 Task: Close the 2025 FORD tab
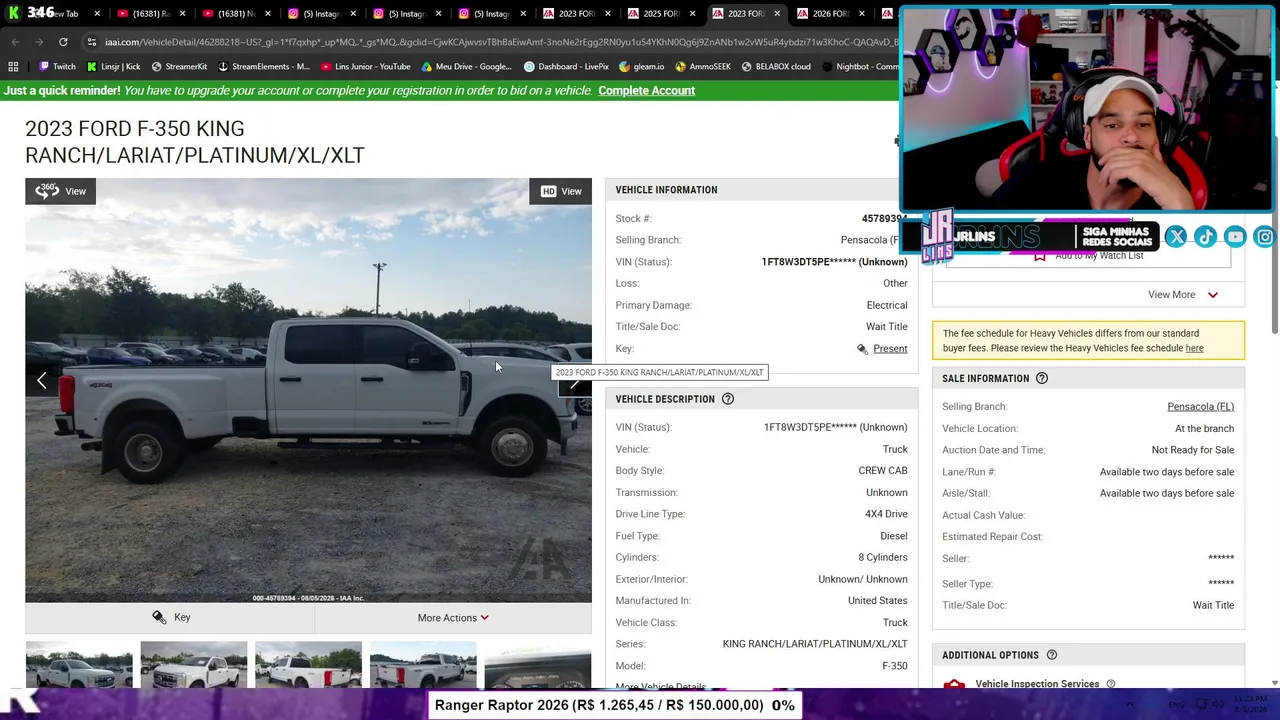click(x=692, y=14)
